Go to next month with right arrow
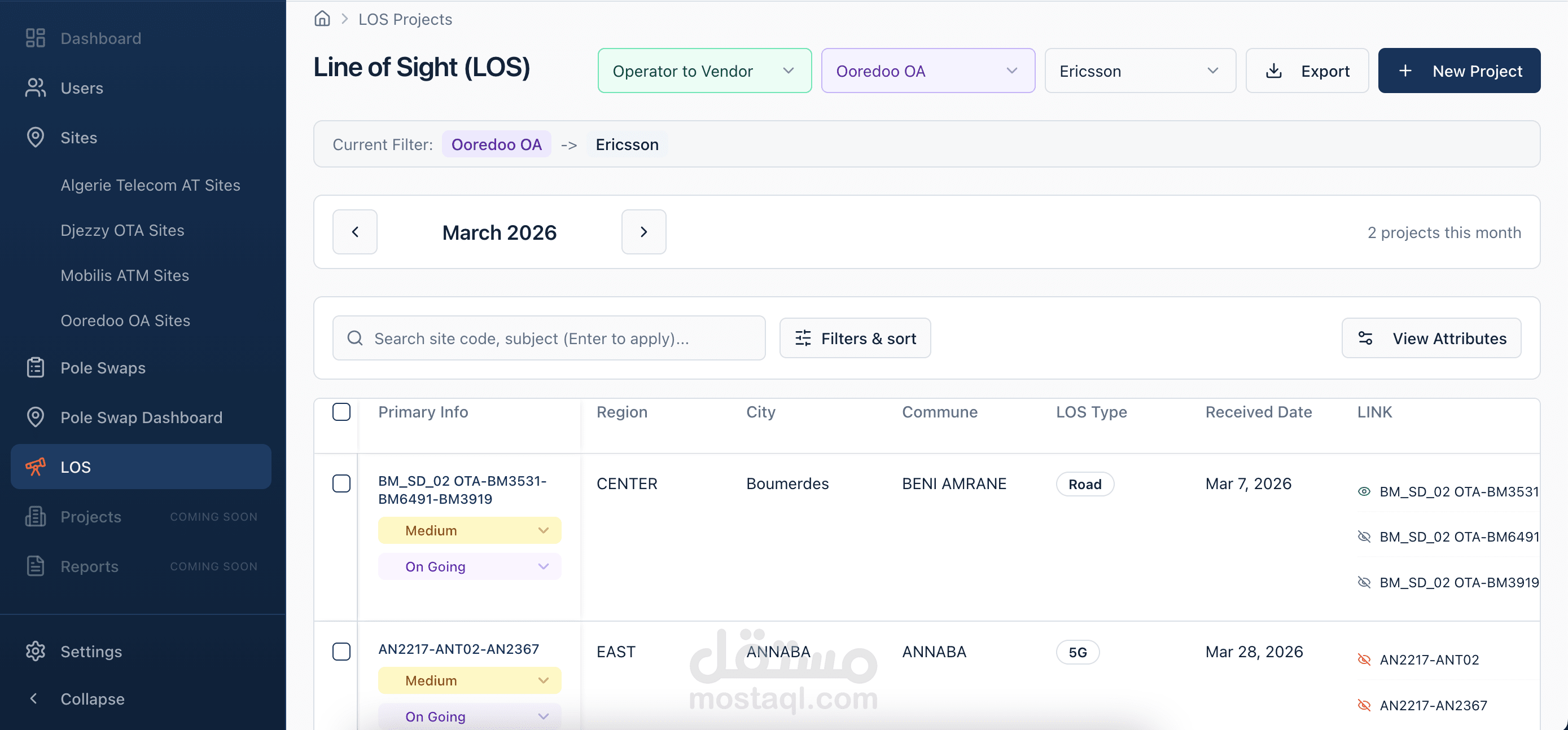Screen dimensions: 1568x730 pos(643,232)
